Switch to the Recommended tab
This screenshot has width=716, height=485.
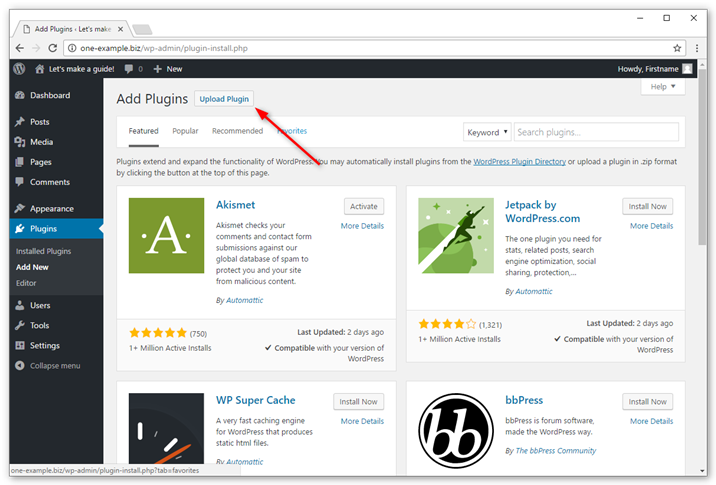click(x=237, y=131)
